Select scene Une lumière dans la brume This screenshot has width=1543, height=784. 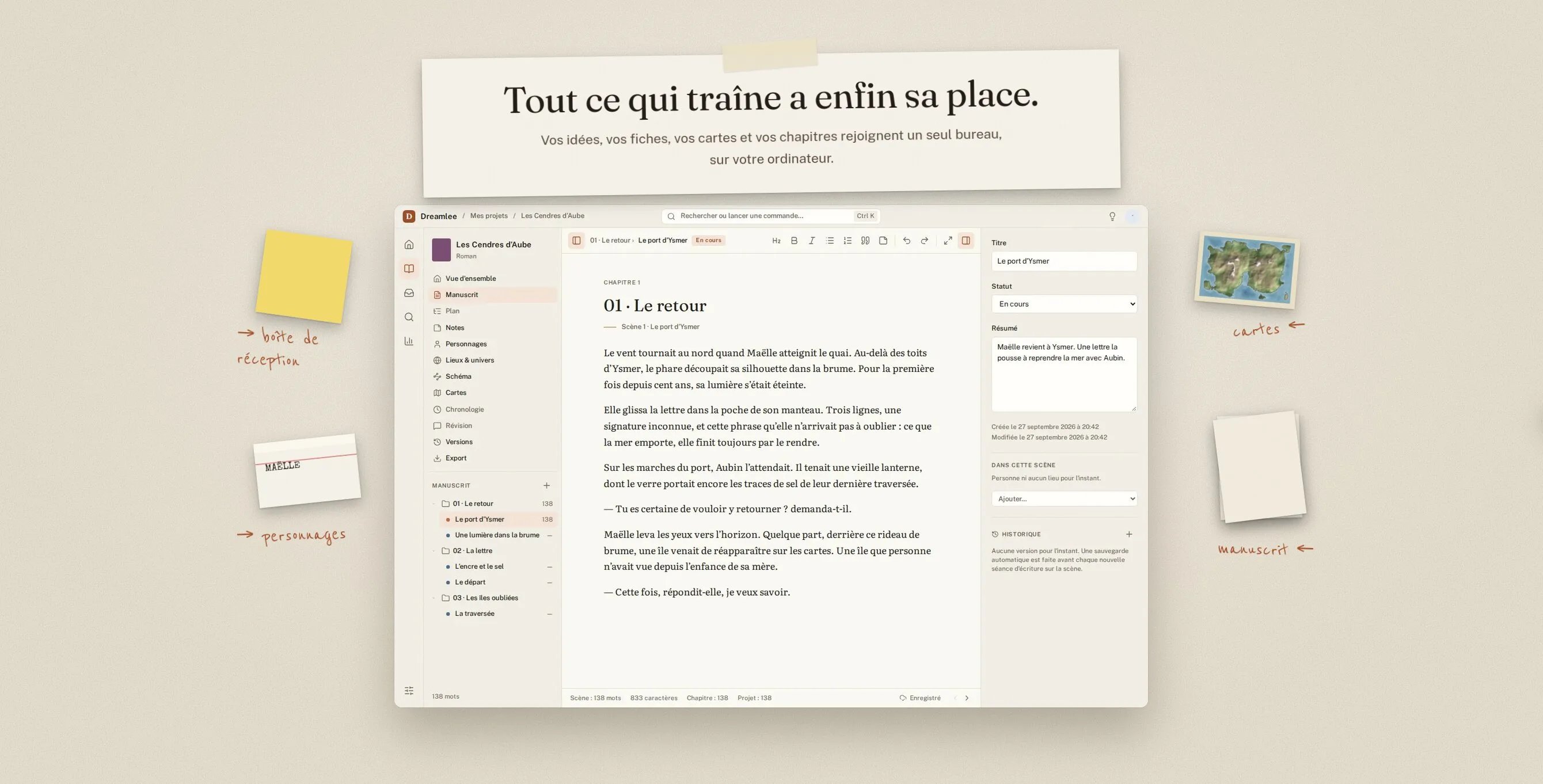[499, 535]
